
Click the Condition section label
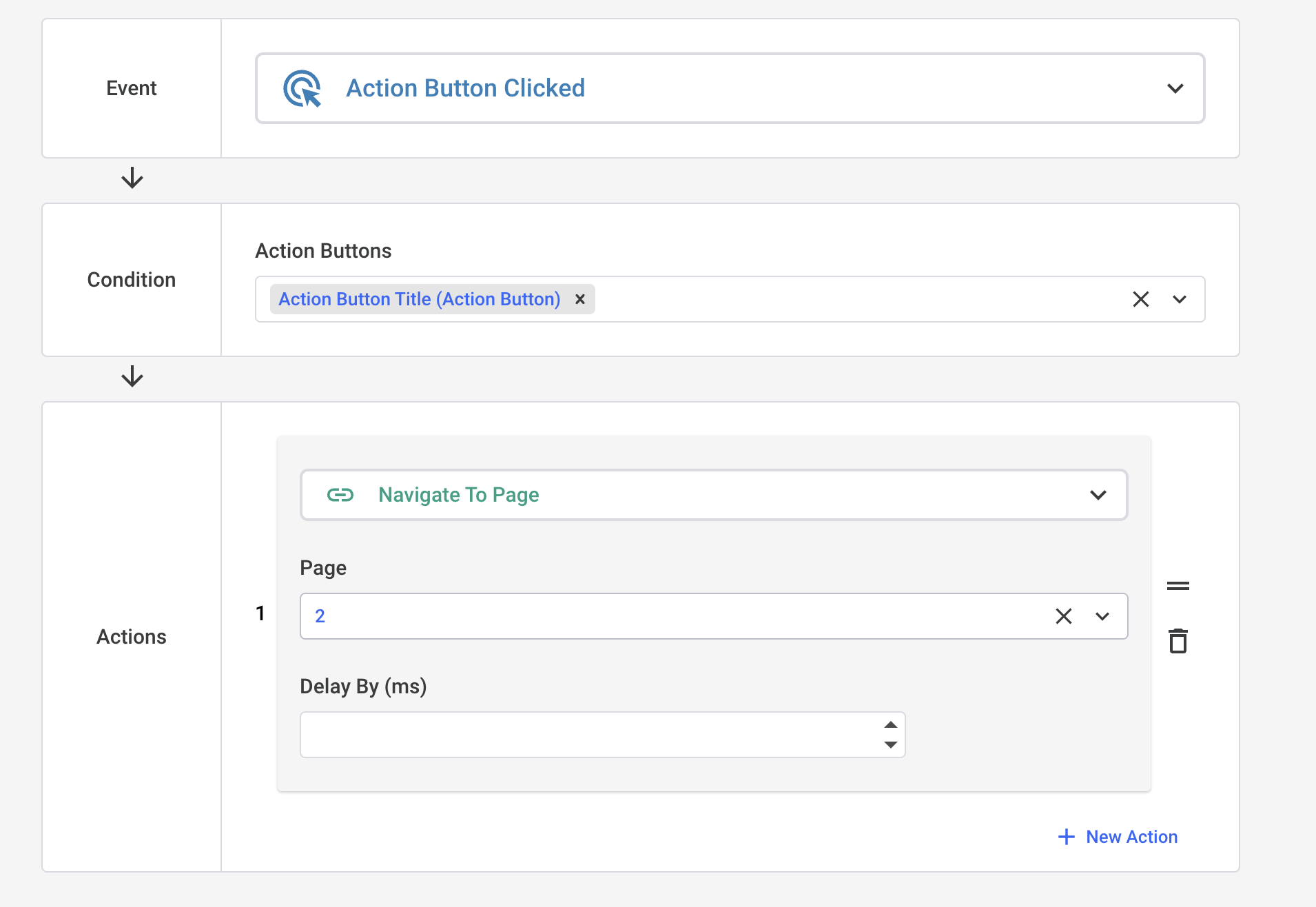(x=132, y=280)
